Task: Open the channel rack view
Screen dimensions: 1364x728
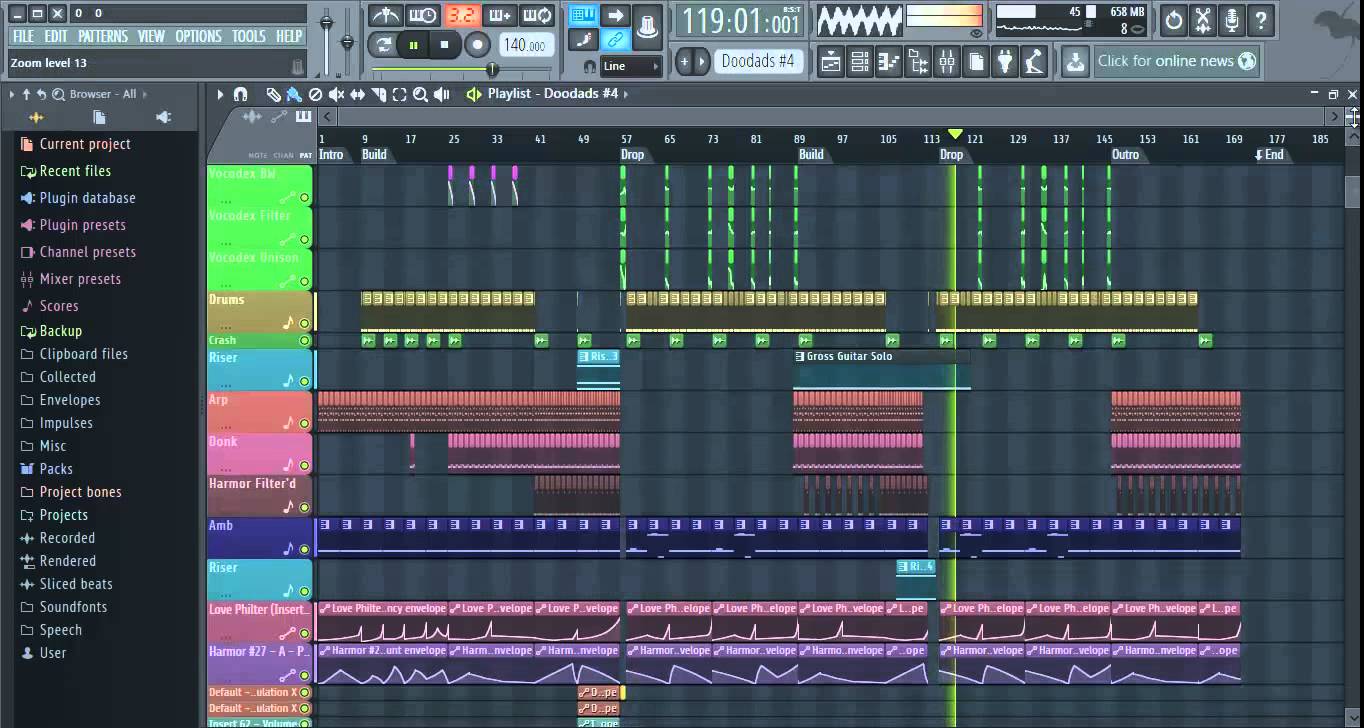Action: (x=859, y=62)
